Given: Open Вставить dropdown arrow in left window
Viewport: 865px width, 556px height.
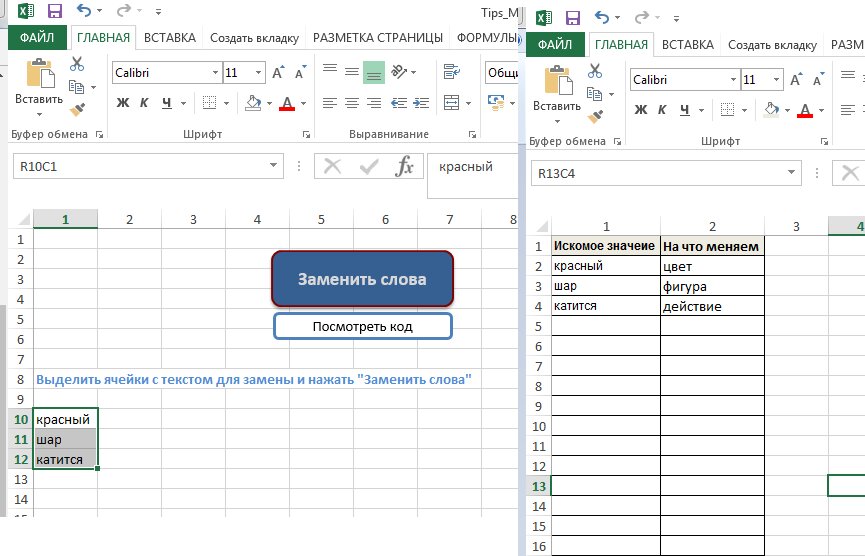Looking at the screenshot, I should coord(39,115).
